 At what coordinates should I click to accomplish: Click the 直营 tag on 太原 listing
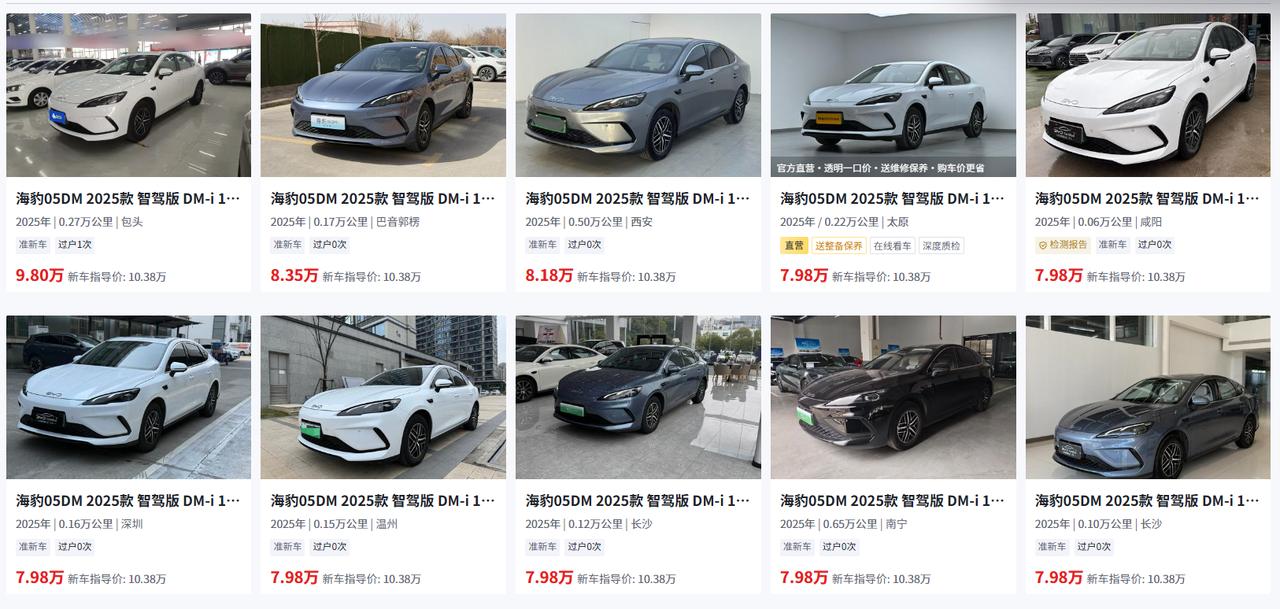coord(794,245)
